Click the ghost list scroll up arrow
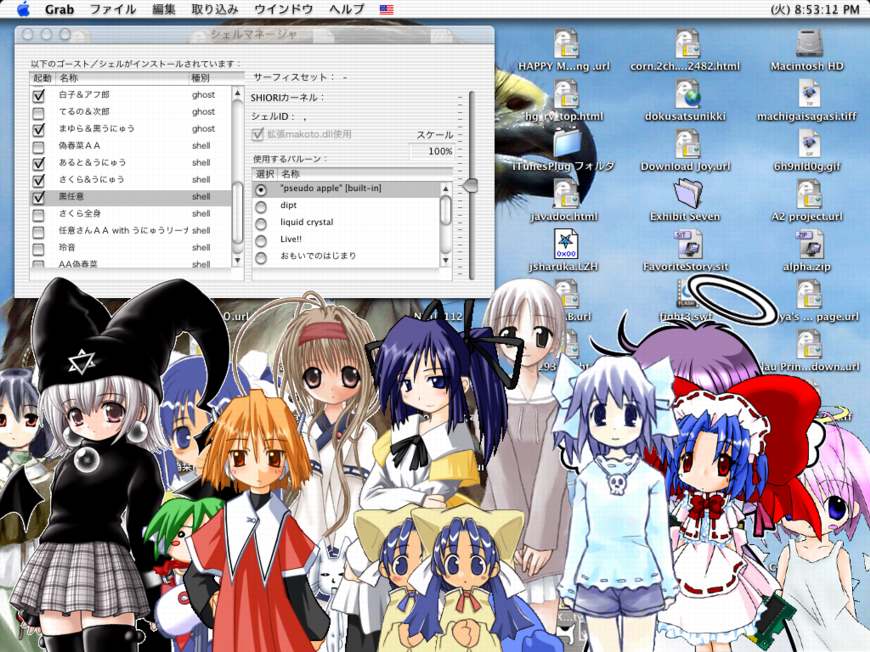The image size is (870, 652). [237, 93]
